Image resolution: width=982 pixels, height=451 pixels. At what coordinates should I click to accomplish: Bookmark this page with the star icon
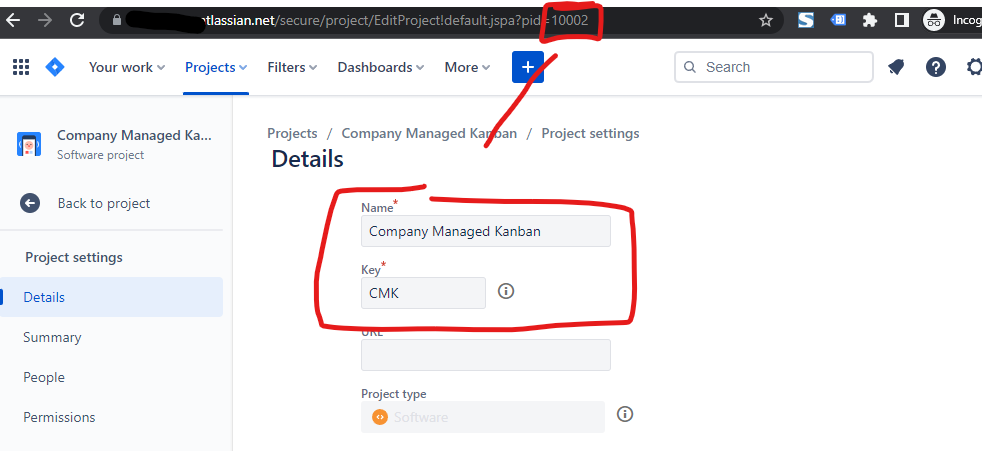765,21
